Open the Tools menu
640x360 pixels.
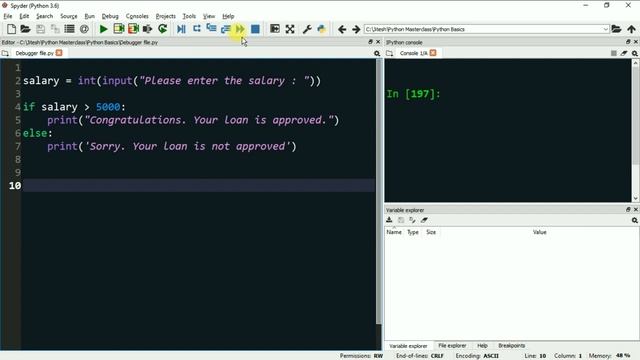[189, 16]
